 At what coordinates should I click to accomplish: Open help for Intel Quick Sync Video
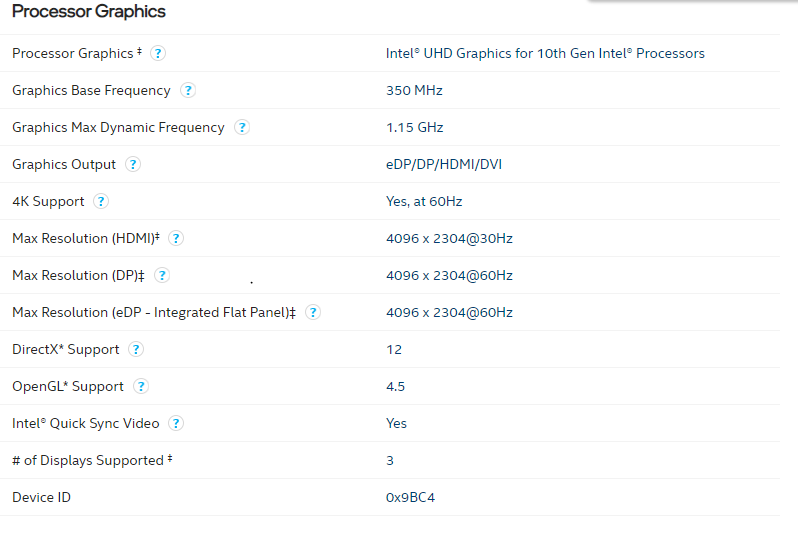[176, 424]
